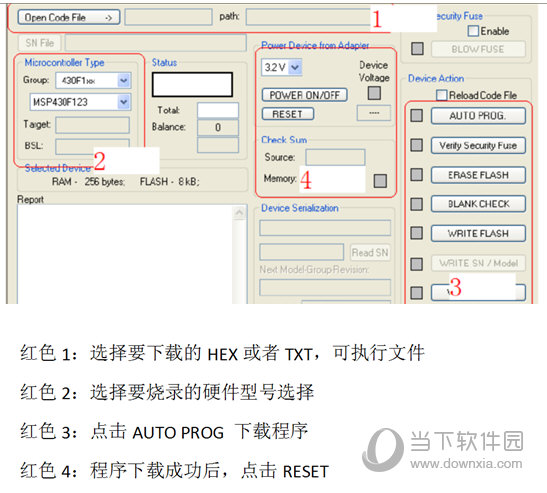The image size is (547, 493).
Task: Click the SN File path field
Action: pyautogui.click(x=156, y=43)
